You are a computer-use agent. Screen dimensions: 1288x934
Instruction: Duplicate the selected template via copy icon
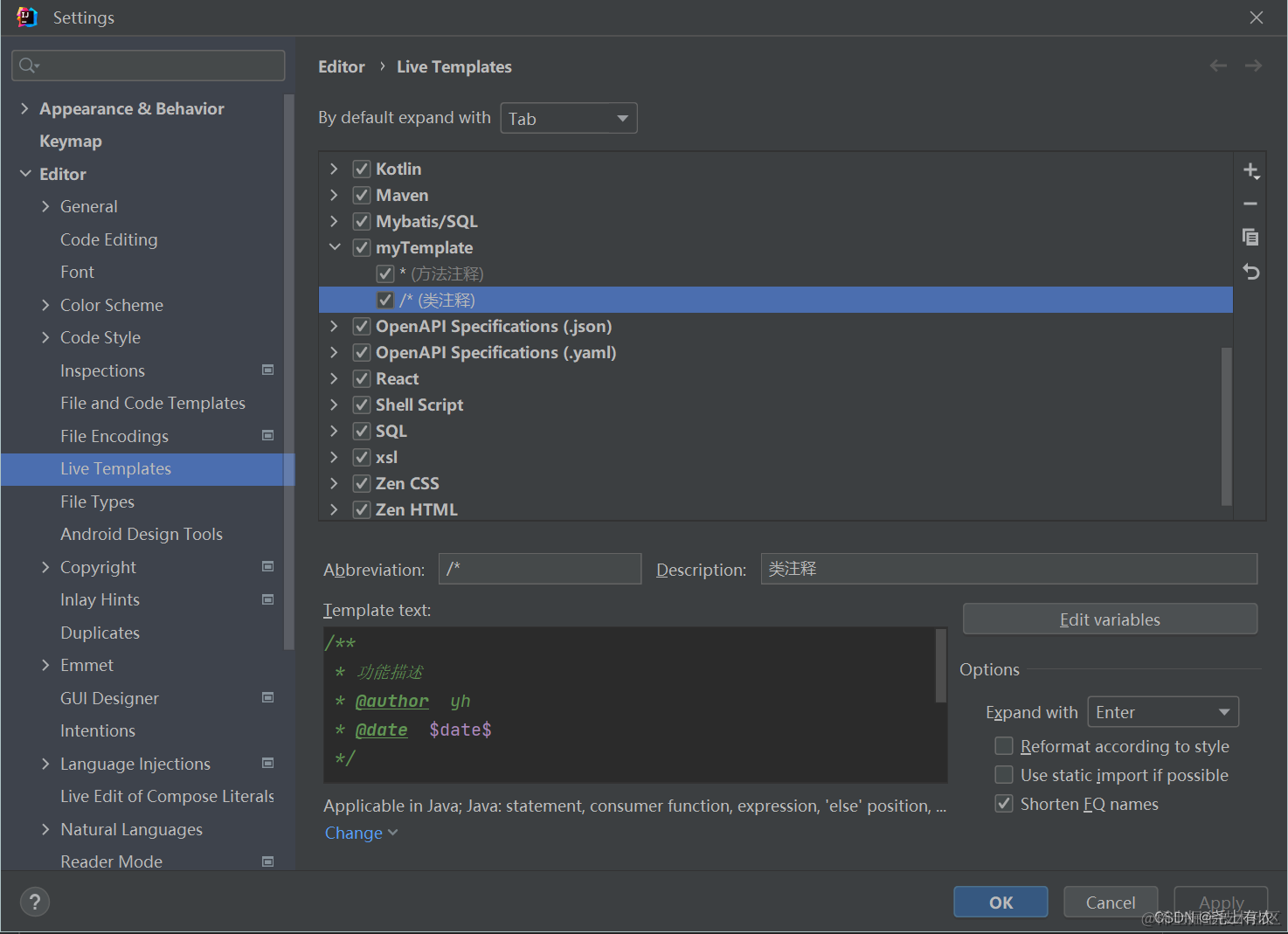click(x=1250, y=237)
